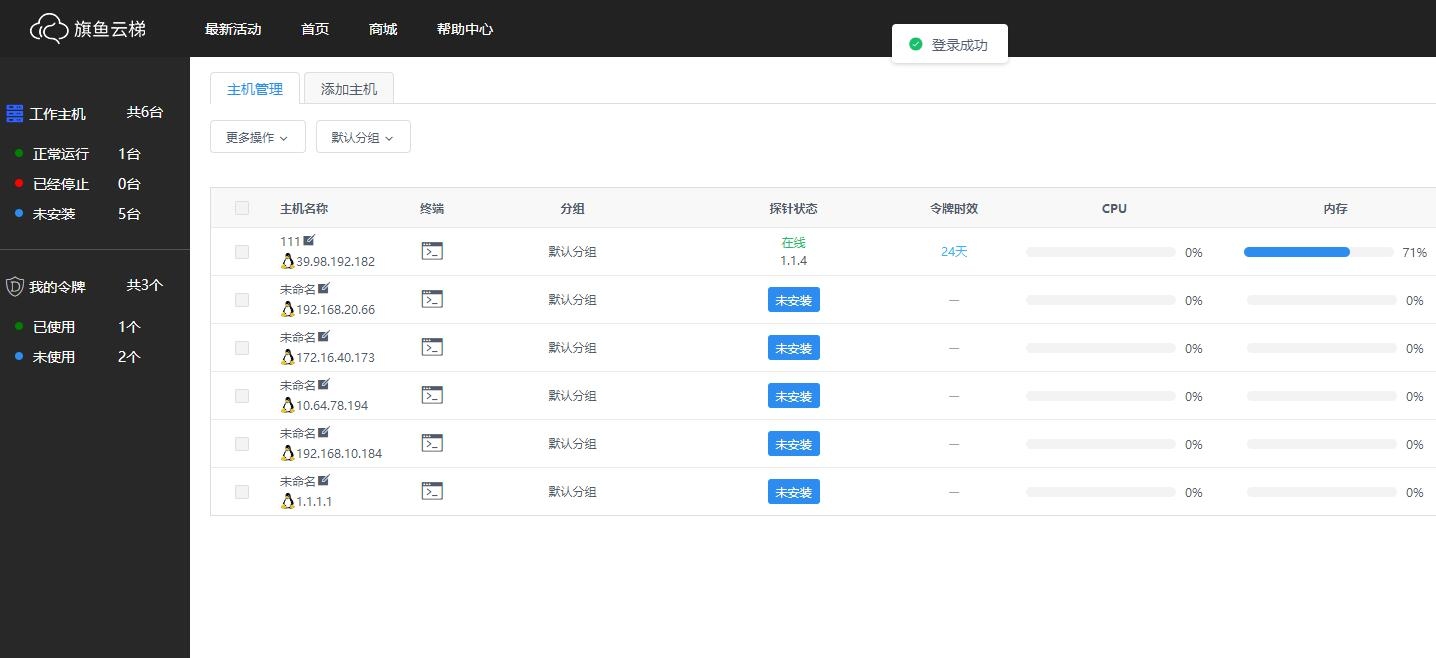
Task: Check the box for host 39.98.192.182
Action: pyautogui.click(x=242, y=252)
